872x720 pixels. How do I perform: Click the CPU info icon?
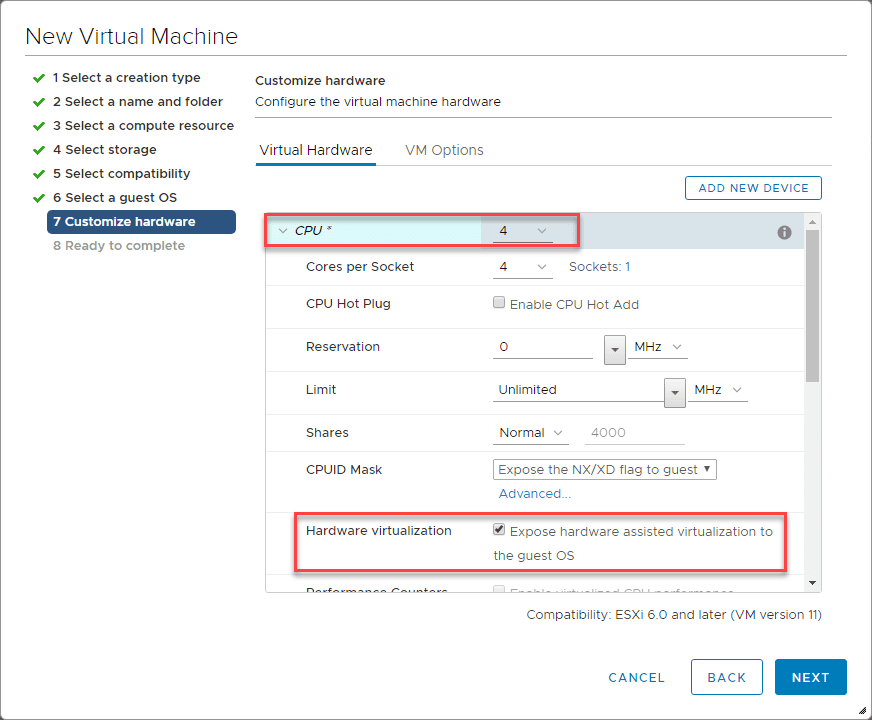pos(784,232)
